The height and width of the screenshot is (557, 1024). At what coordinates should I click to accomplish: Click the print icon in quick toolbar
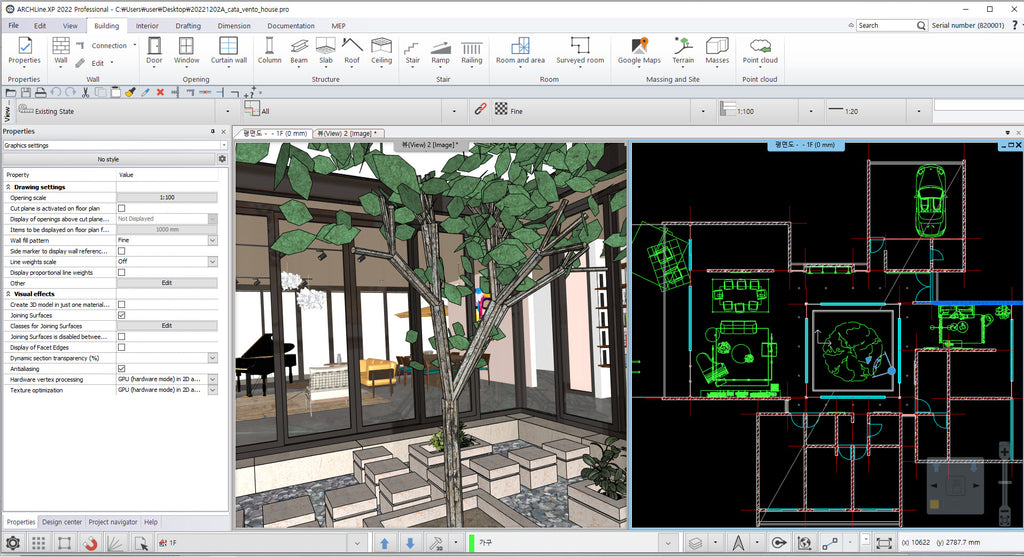click(40, 93)
